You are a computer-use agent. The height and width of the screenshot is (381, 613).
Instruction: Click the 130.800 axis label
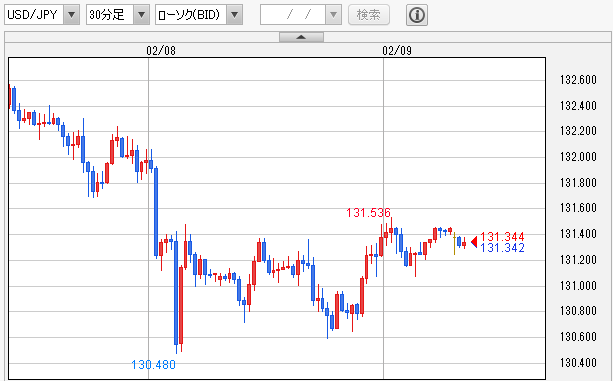[578, 311]
